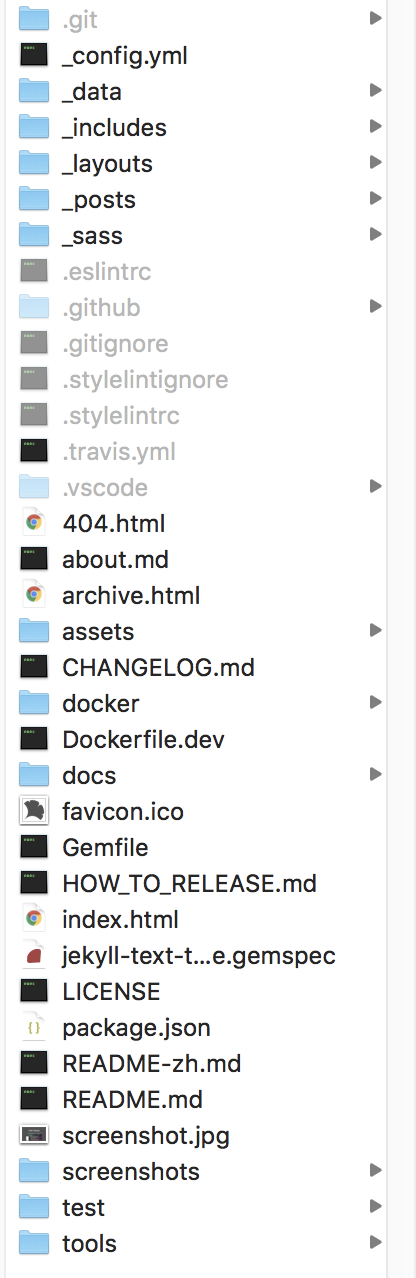Viewport: 416px width, 1278px height.
Task: Select the favicon.ico file icon
Action: point(34,811)
